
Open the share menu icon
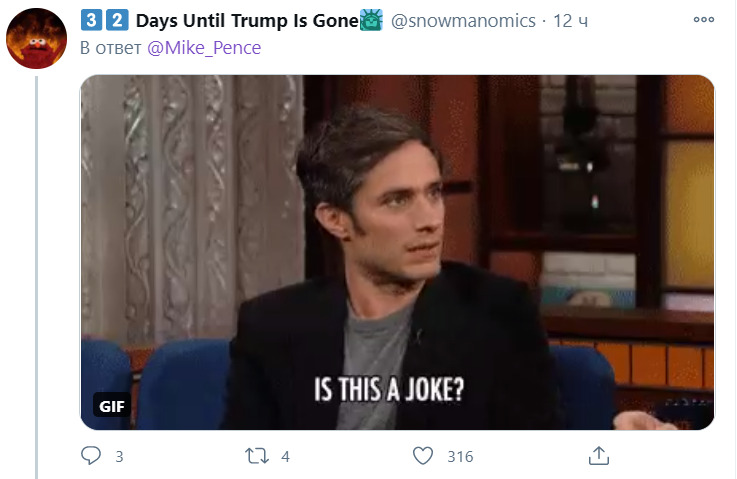pyautogui.click(x=599, y=456)
